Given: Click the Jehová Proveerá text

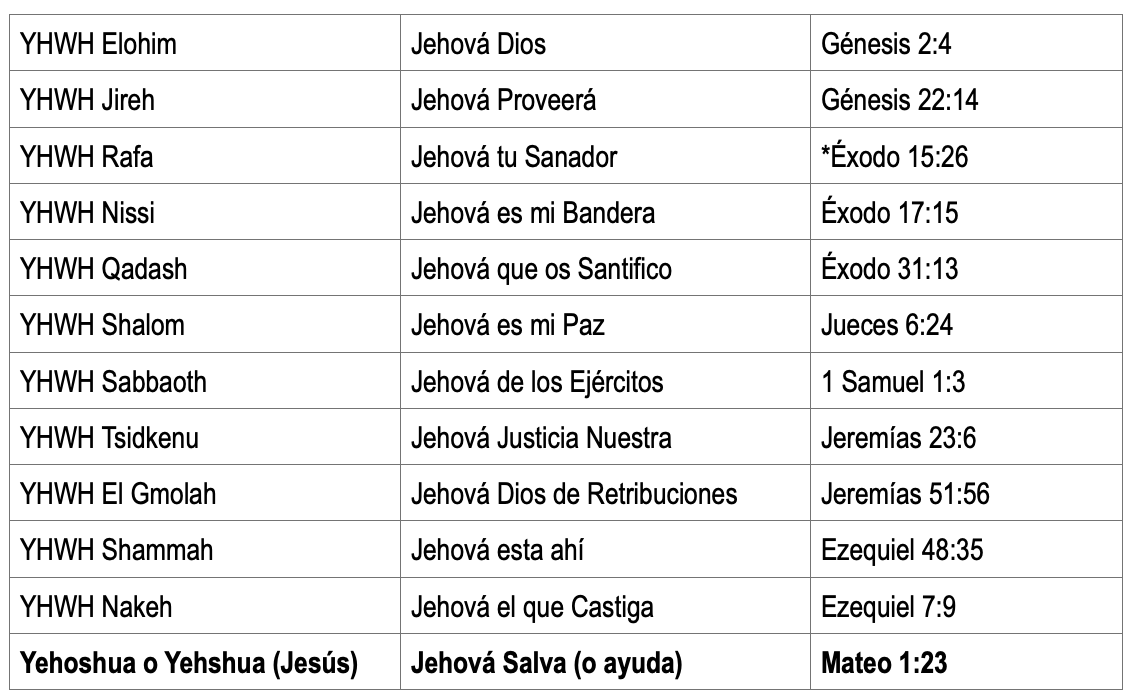Looking at the screenshot, I should [503, 100].
